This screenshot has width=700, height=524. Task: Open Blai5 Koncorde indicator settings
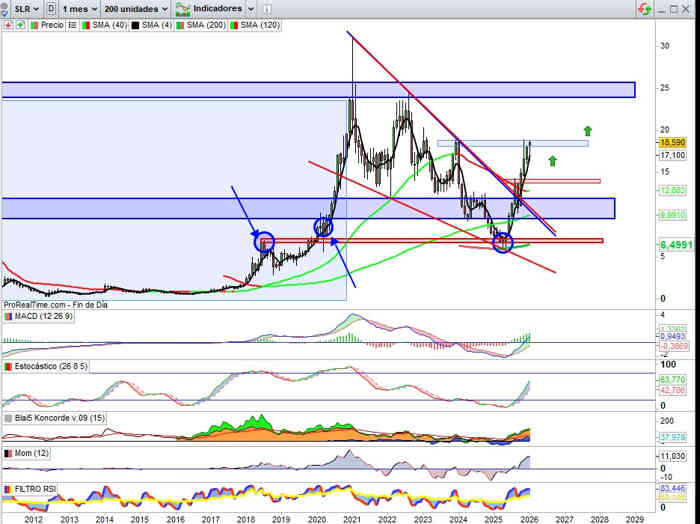55,417
